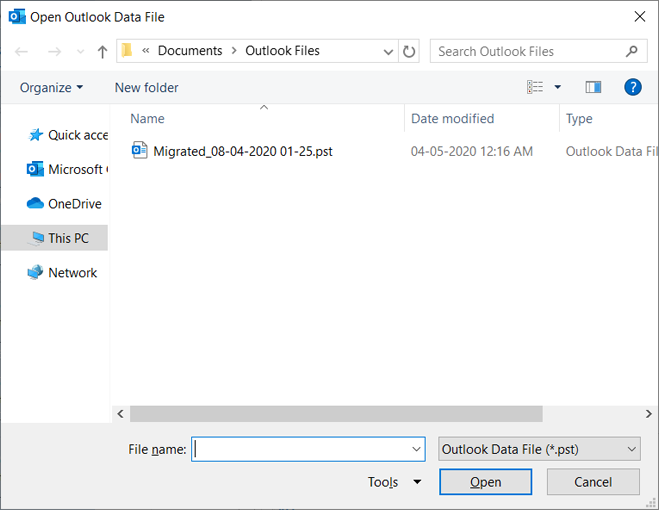Open Network in the sidebar
Viewport: 659px width, 510px height.
(x=62, y=272)
